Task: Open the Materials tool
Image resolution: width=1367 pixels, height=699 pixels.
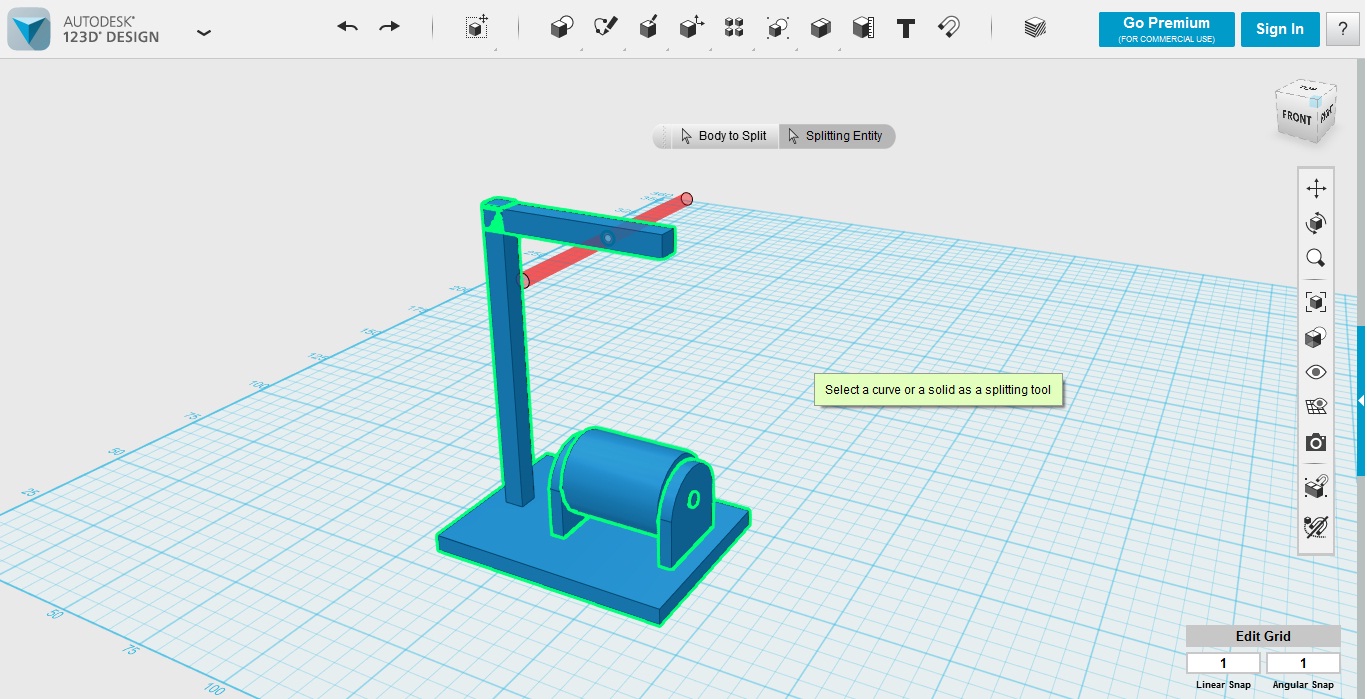Action: coord(1035,28)
